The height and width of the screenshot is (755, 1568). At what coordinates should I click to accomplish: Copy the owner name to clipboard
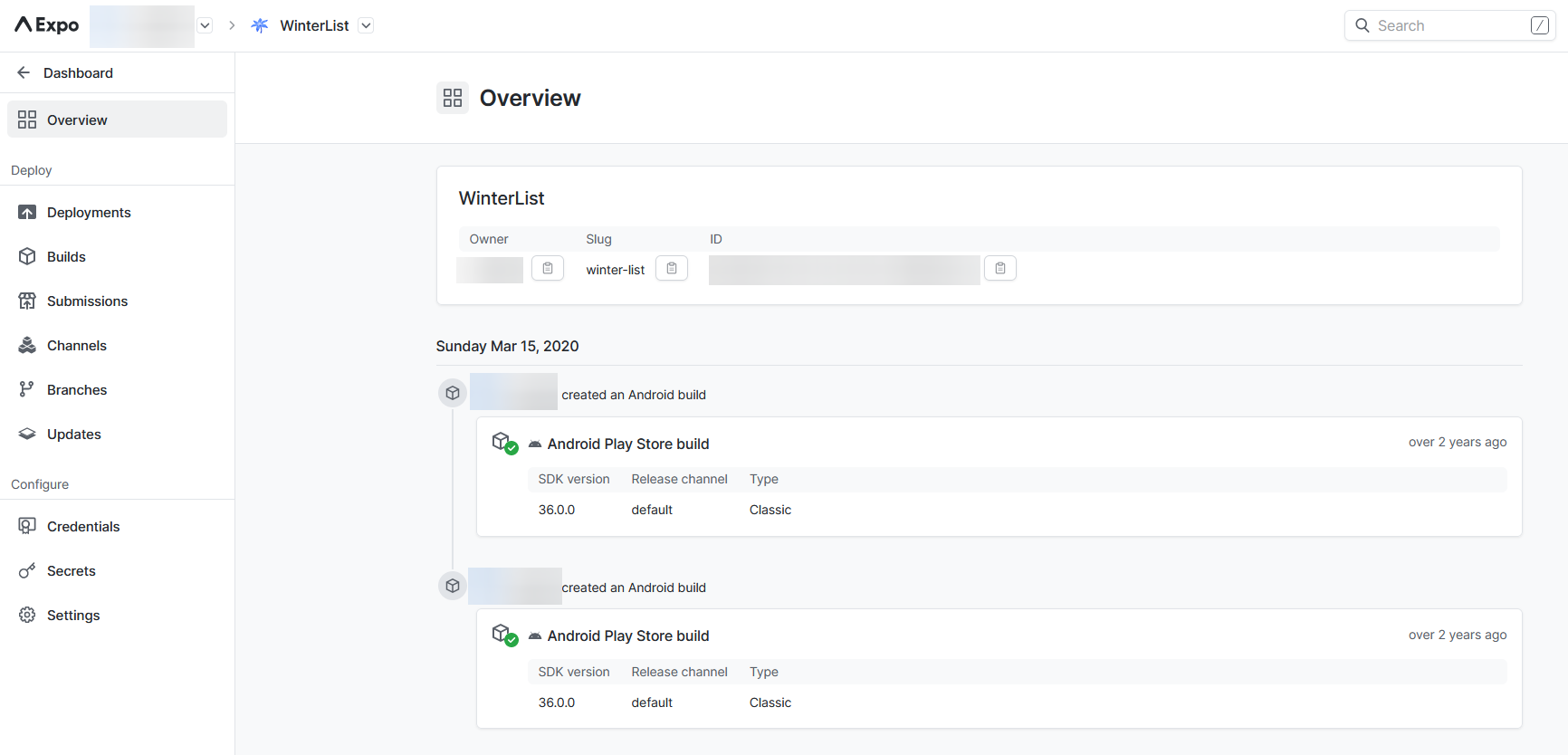548,269
